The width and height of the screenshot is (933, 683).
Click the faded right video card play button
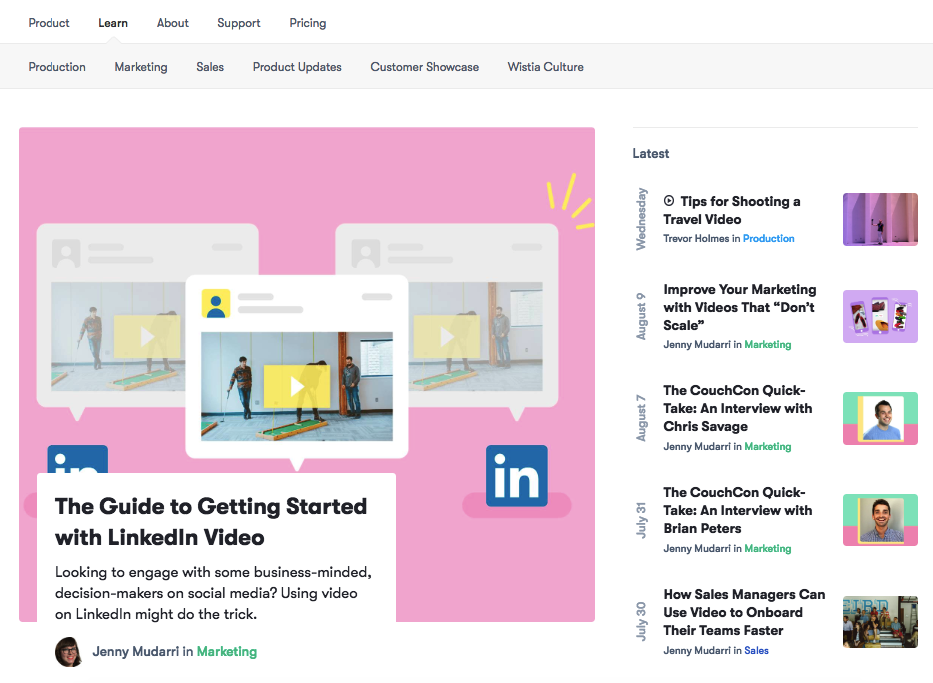(446, 337)
